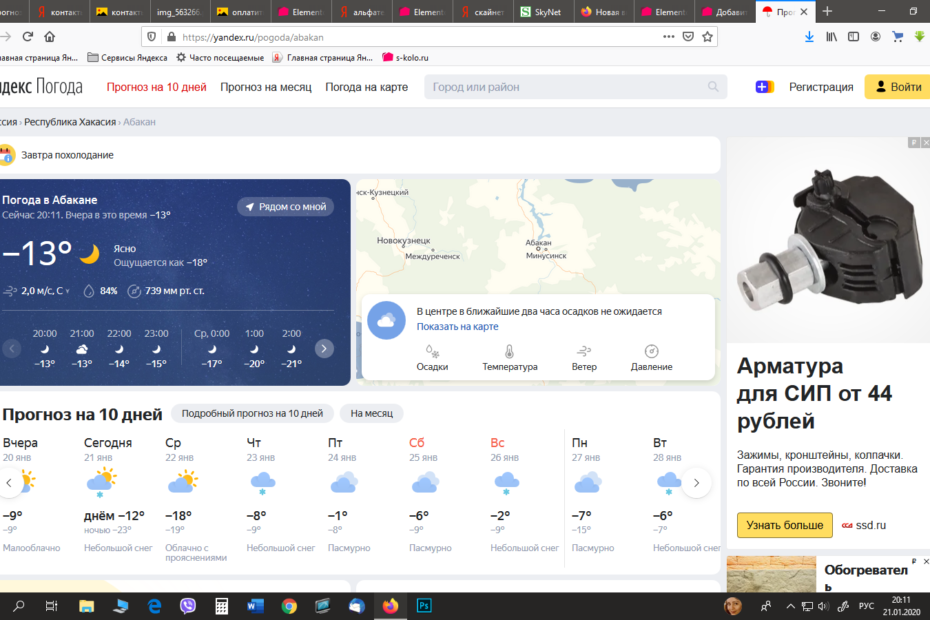
Task: Click the На месяц button
Action: [x=371, y=413]
